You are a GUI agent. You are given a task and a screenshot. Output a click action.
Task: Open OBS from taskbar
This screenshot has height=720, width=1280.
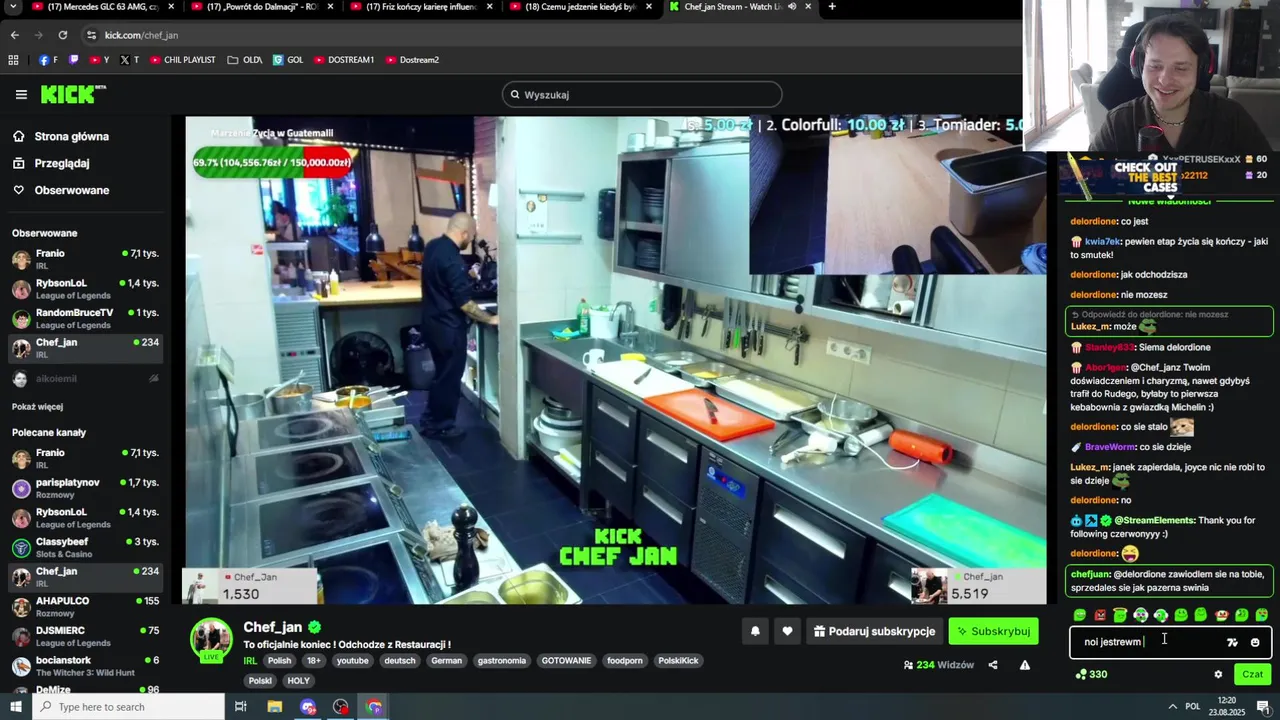point(341,707)
